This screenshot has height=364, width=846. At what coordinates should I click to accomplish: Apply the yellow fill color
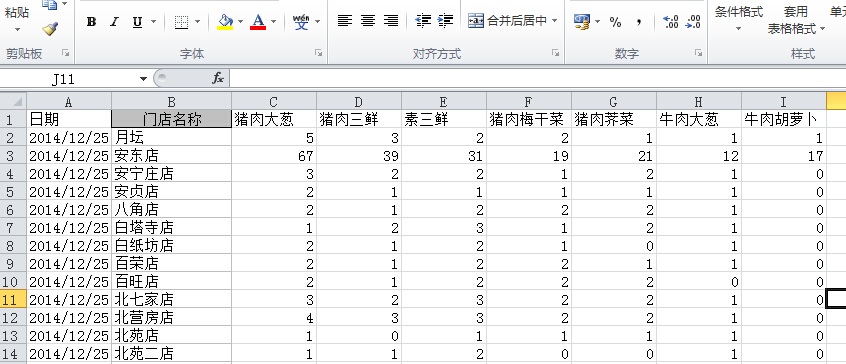pyautogui.click(x=225, y=22)
